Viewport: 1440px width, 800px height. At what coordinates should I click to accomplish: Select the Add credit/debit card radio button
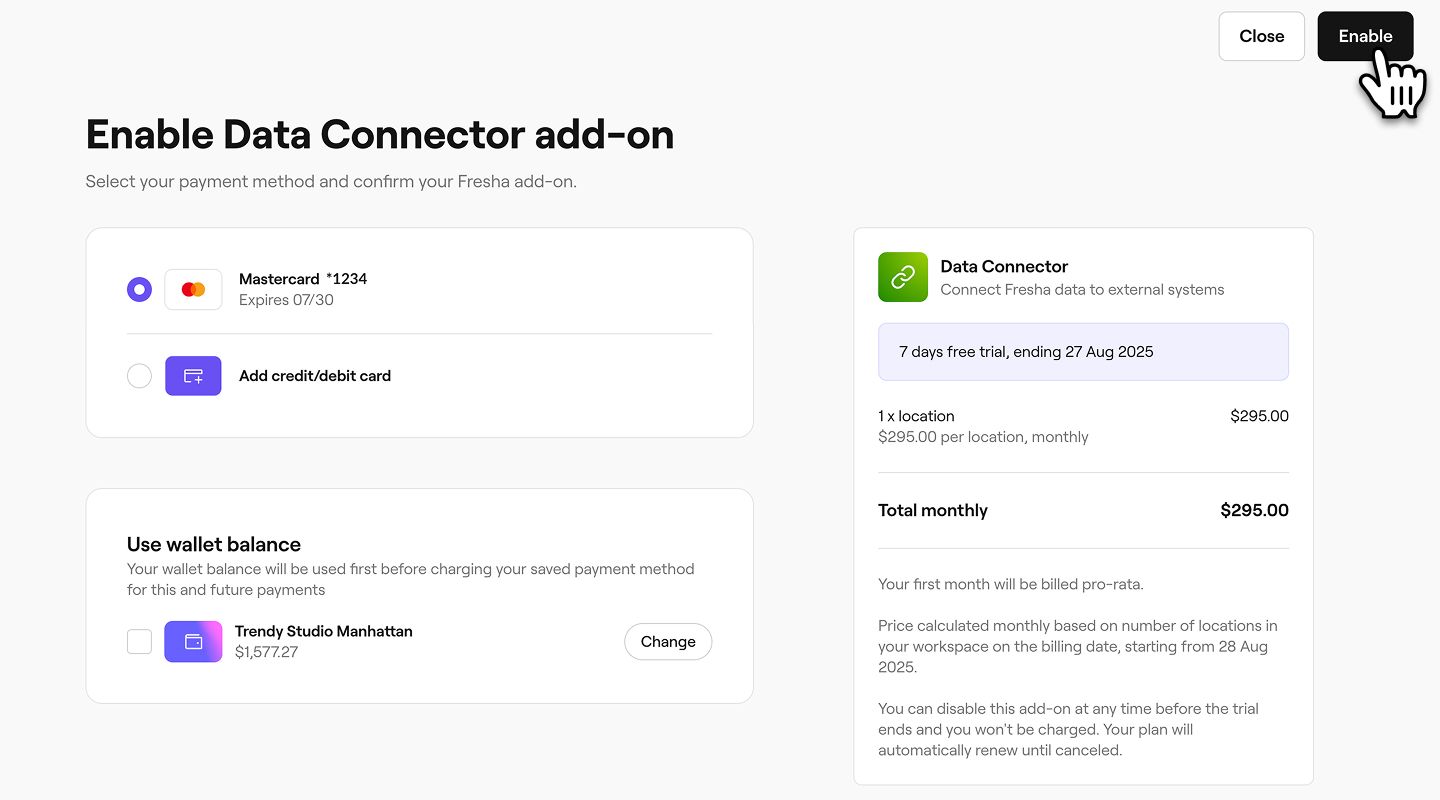click(x=140, y=376)
